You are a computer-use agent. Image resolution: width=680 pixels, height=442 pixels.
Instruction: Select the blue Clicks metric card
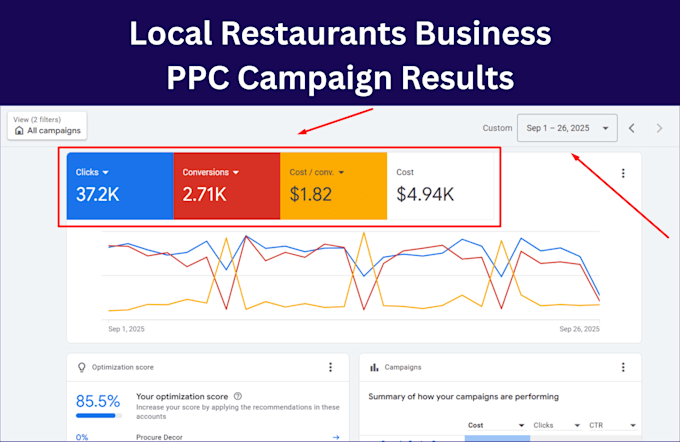coord(120,186)
